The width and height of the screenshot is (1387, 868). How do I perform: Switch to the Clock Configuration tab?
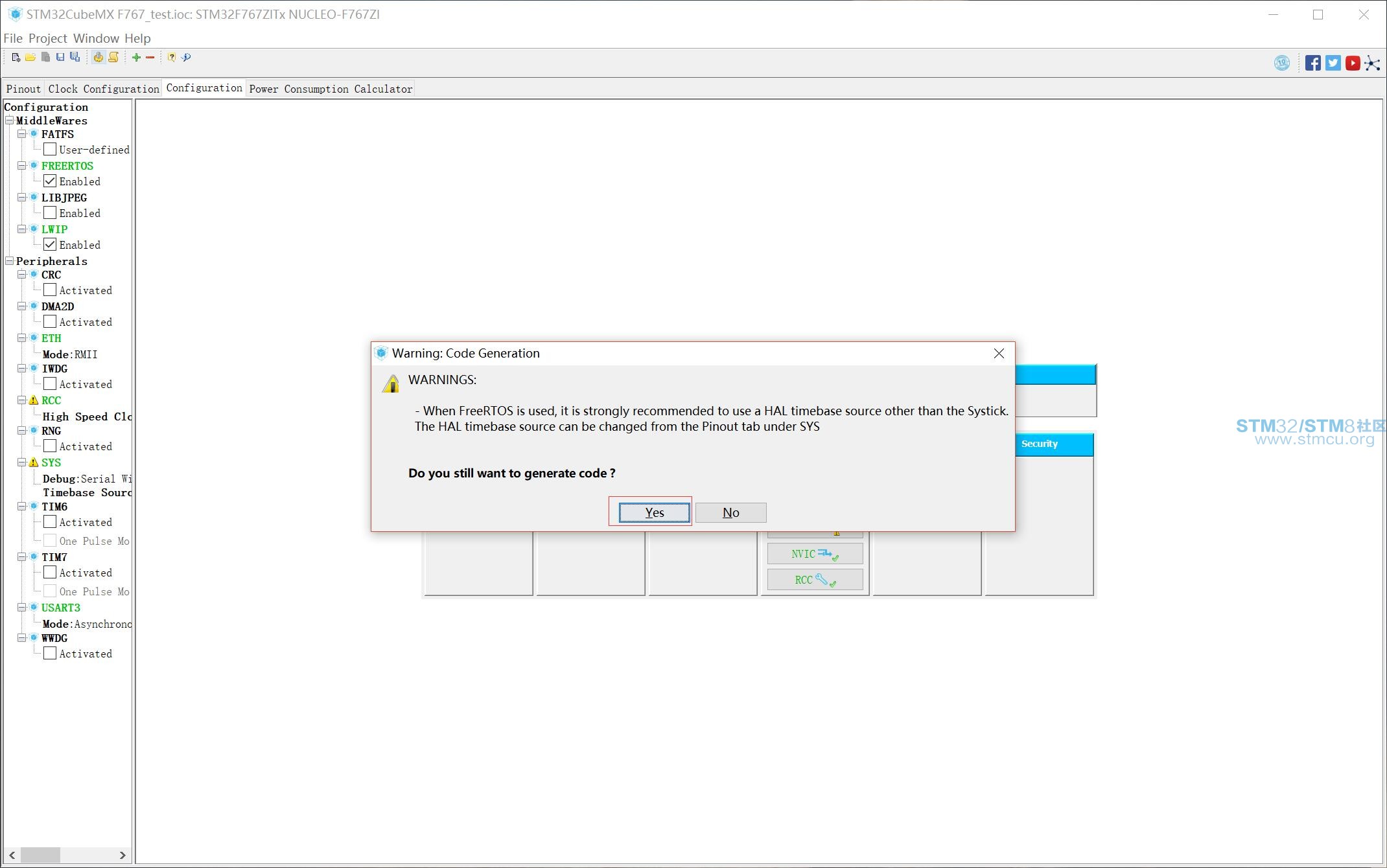coord(104,89)
